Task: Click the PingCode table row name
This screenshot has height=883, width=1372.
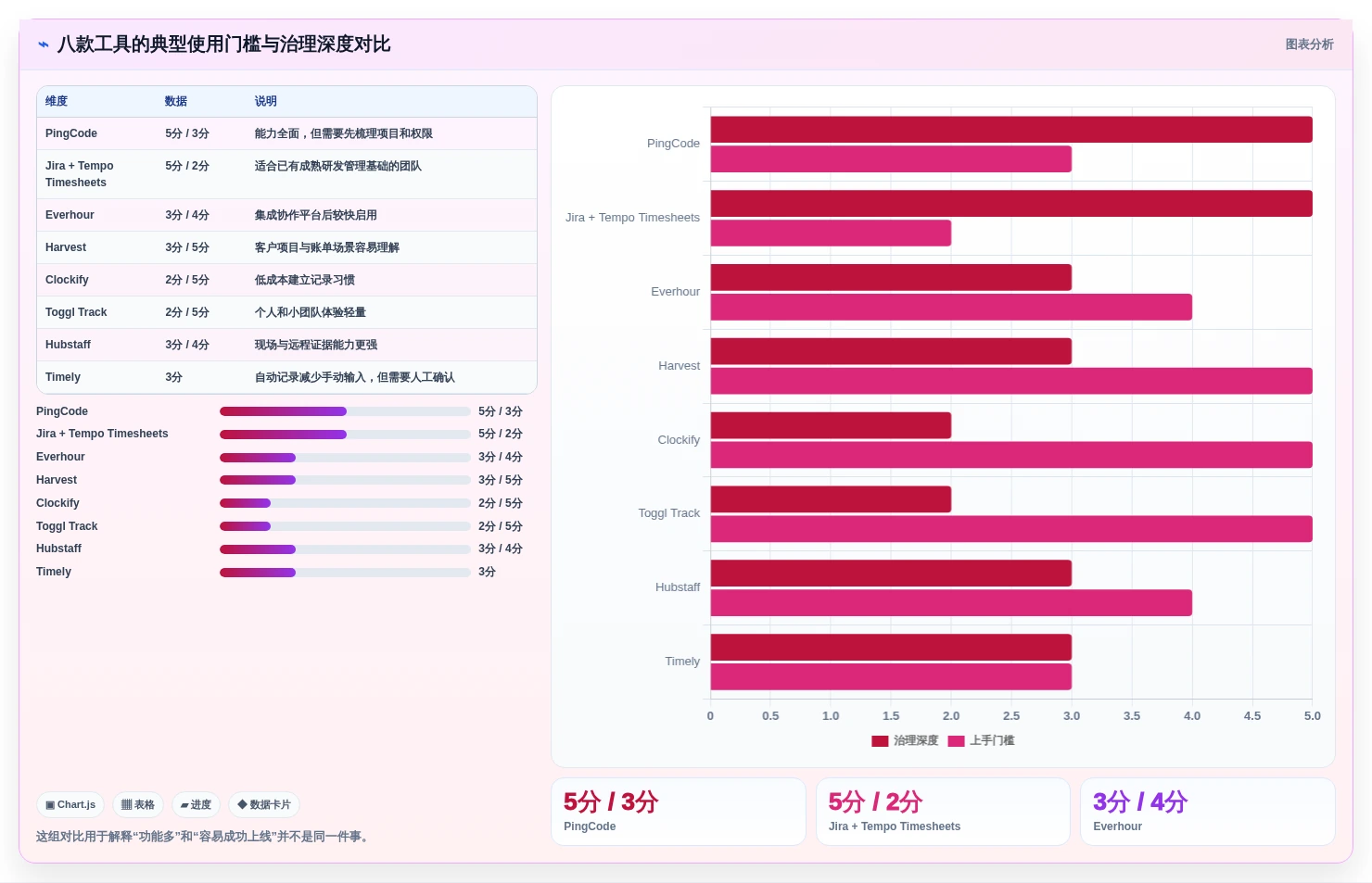Action: click(71, 133)
